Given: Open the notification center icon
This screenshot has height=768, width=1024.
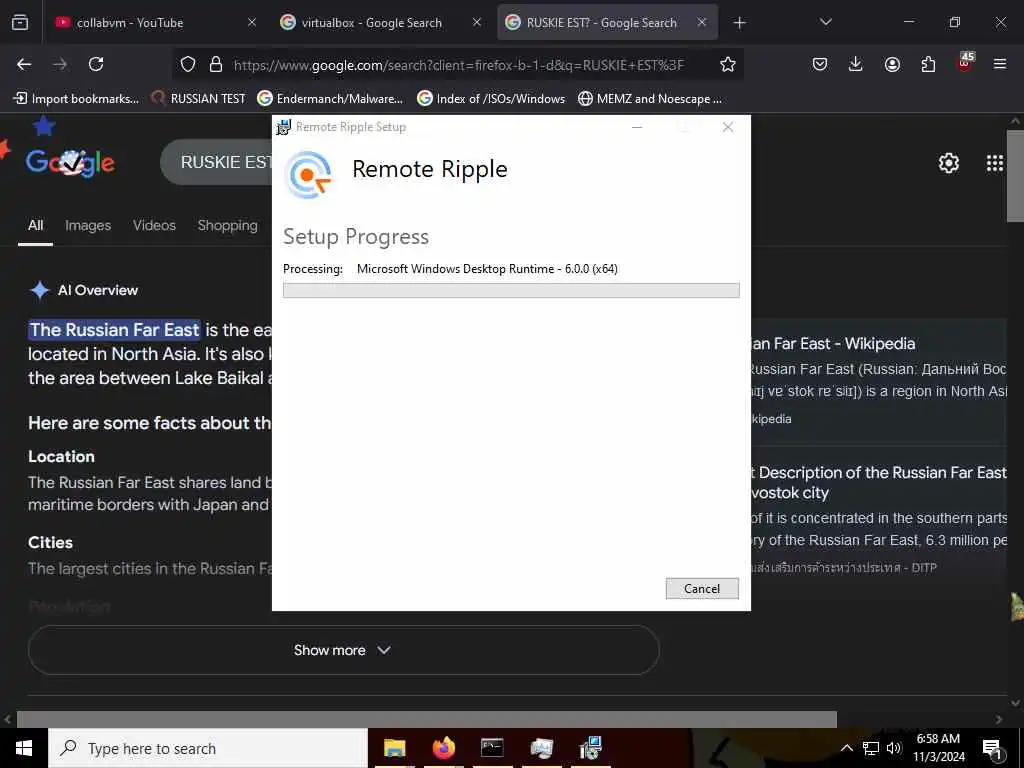Looking at the screenshot, I should tap(992, 749).
